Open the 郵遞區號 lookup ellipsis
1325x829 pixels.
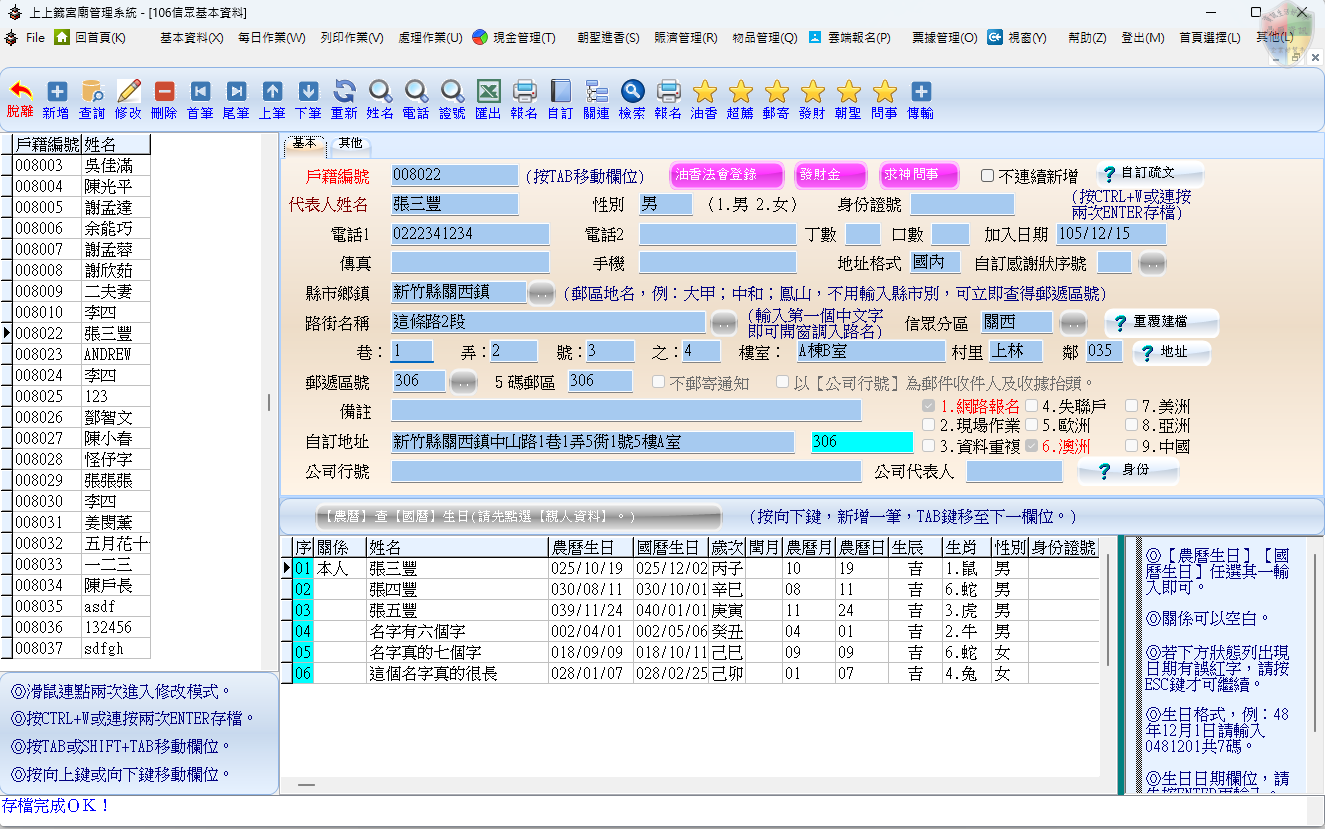pyautogui.click(x=463, y=381)
